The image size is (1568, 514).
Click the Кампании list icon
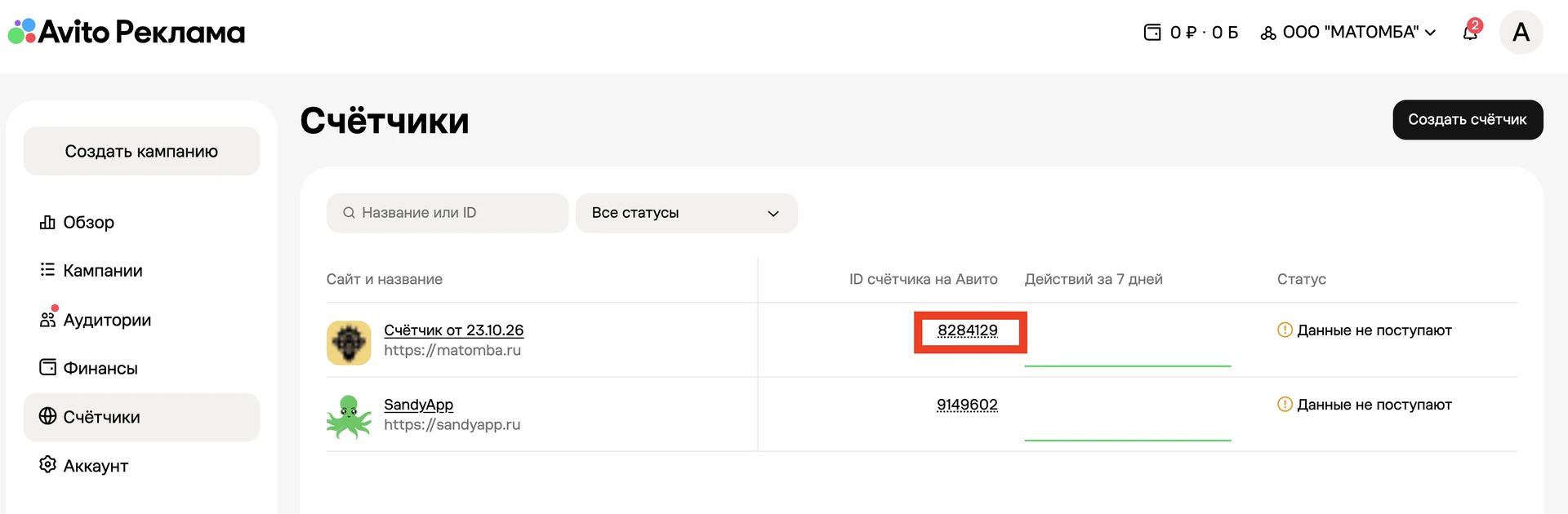47,270
